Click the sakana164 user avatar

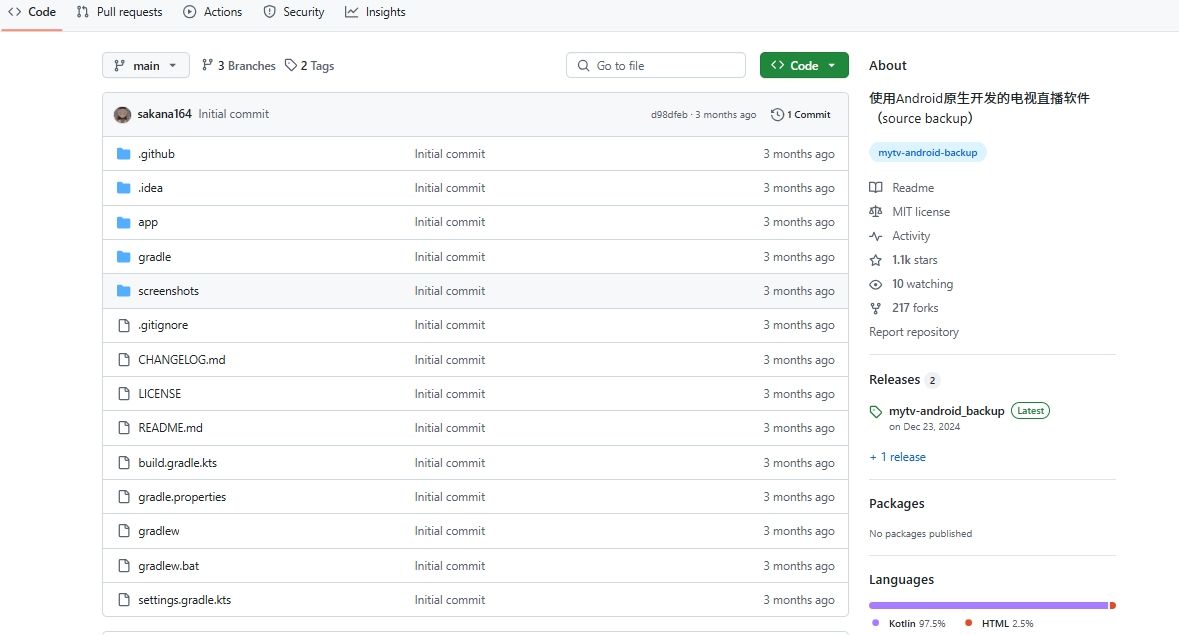point(122,115)
